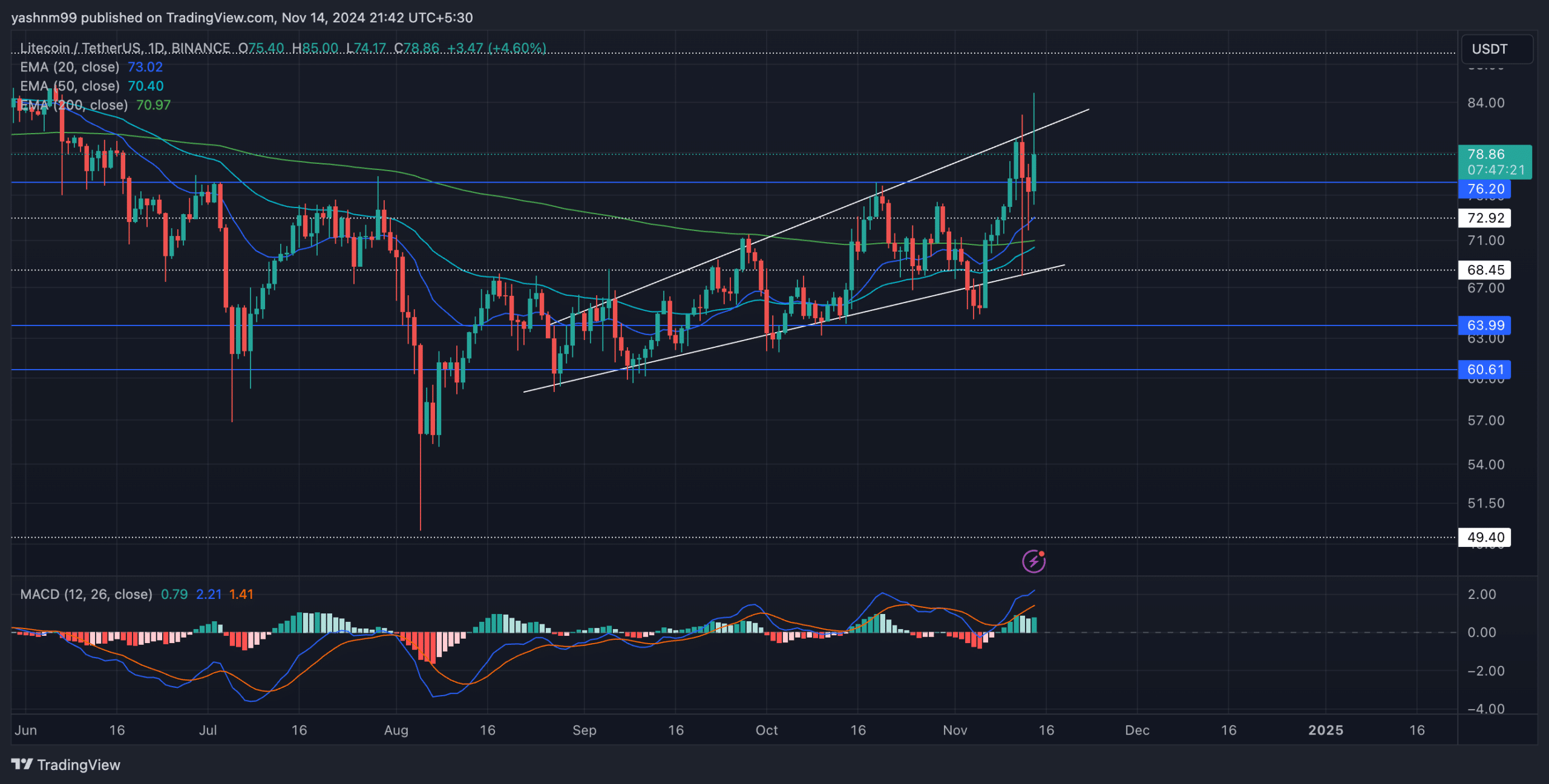Click the MACD axis 0.00 value

click(1482, 632)
